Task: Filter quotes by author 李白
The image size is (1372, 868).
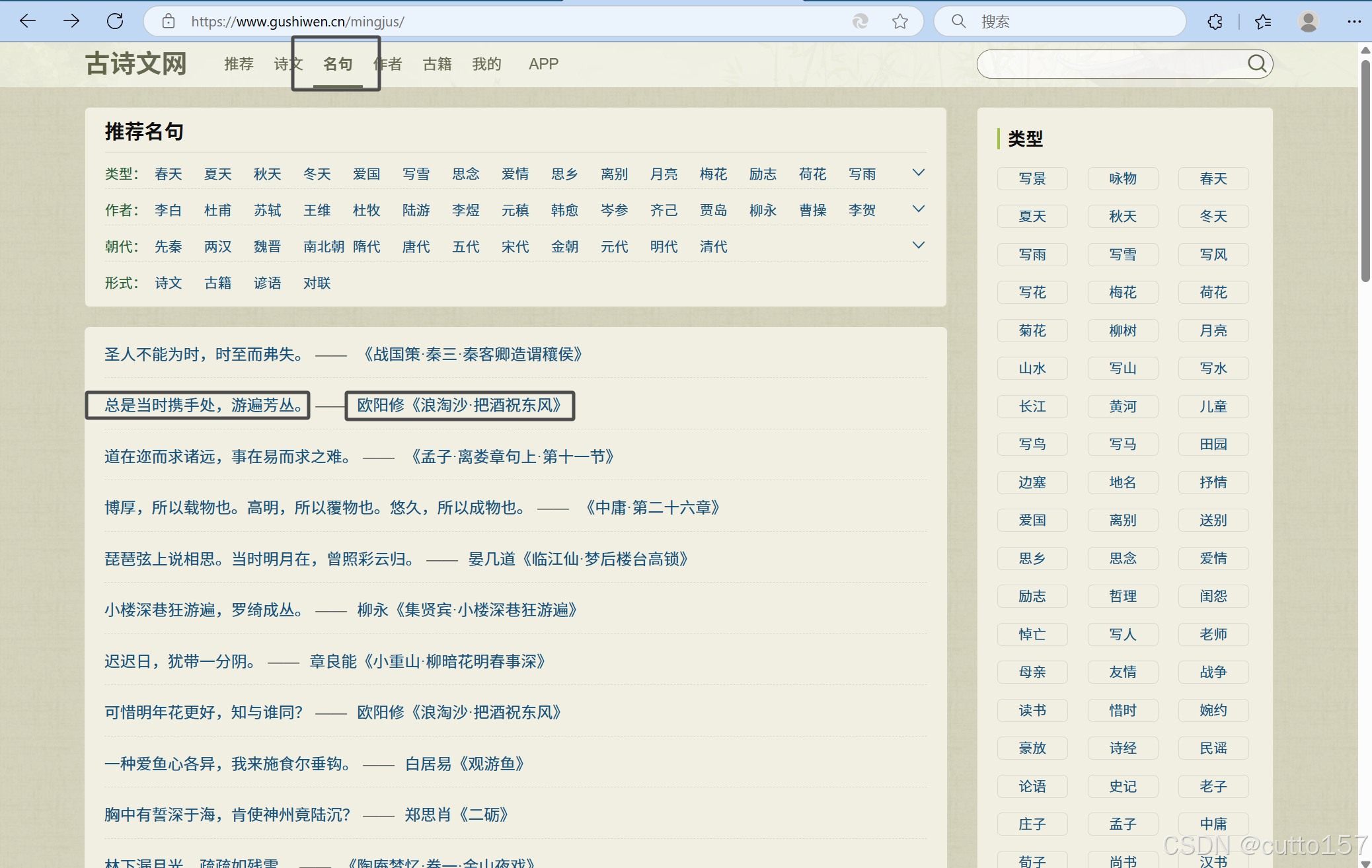Action: point(168,210)
